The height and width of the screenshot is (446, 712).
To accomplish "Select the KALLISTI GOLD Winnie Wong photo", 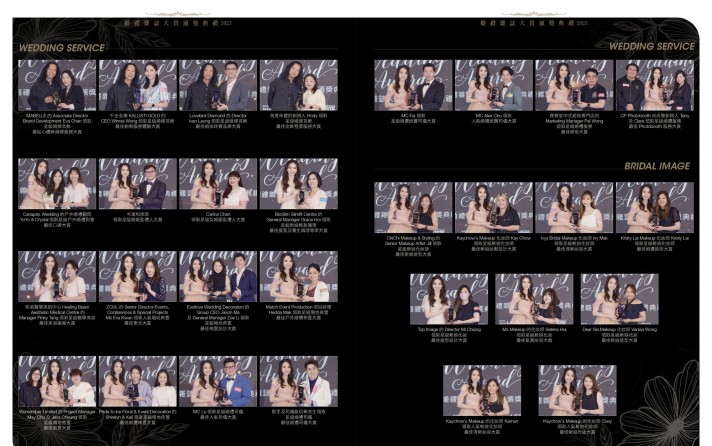I will pos(138,85).
